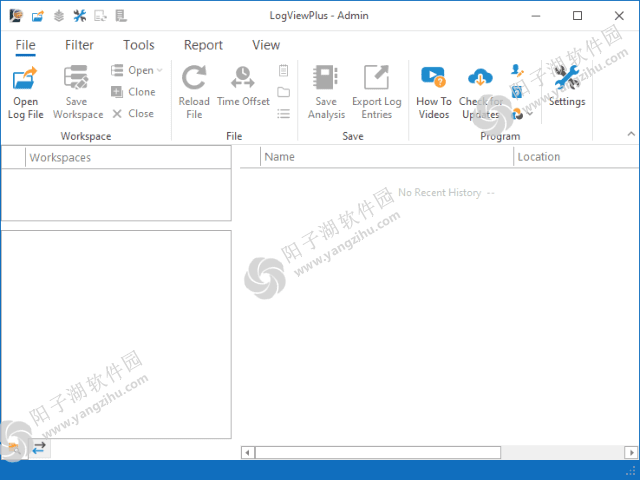Click the Workspaces column header
The image size is (640, 480).
(128, 157)
